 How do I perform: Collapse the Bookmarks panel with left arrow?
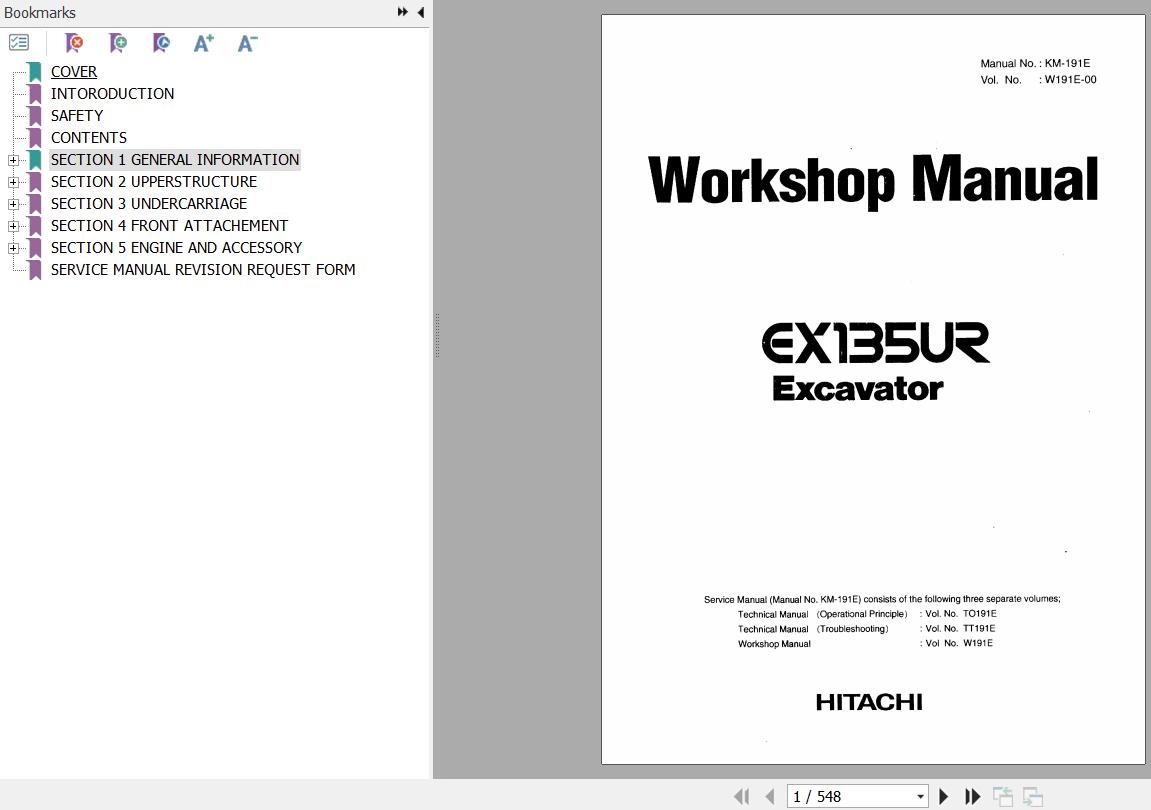click(x=421, y=12)
